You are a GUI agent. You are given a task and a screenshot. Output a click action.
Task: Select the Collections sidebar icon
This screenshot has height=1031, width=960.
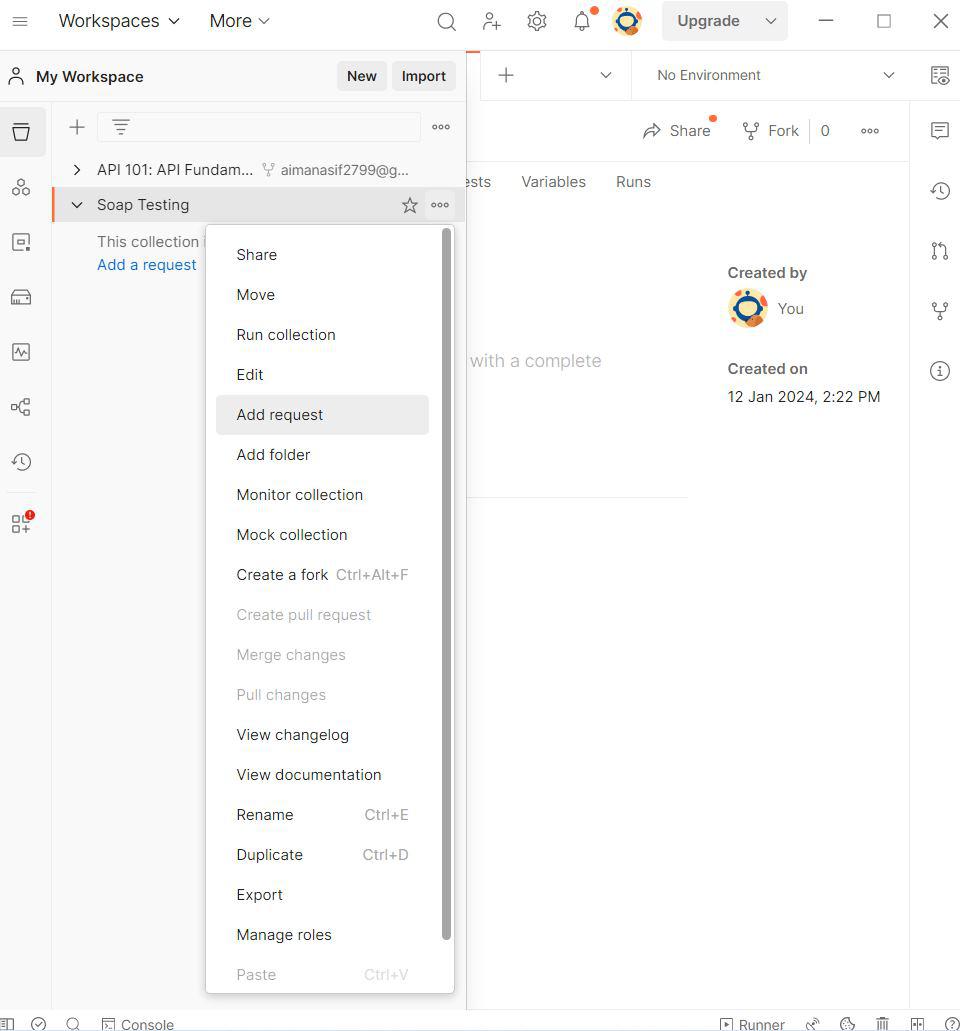click(21, 132)
